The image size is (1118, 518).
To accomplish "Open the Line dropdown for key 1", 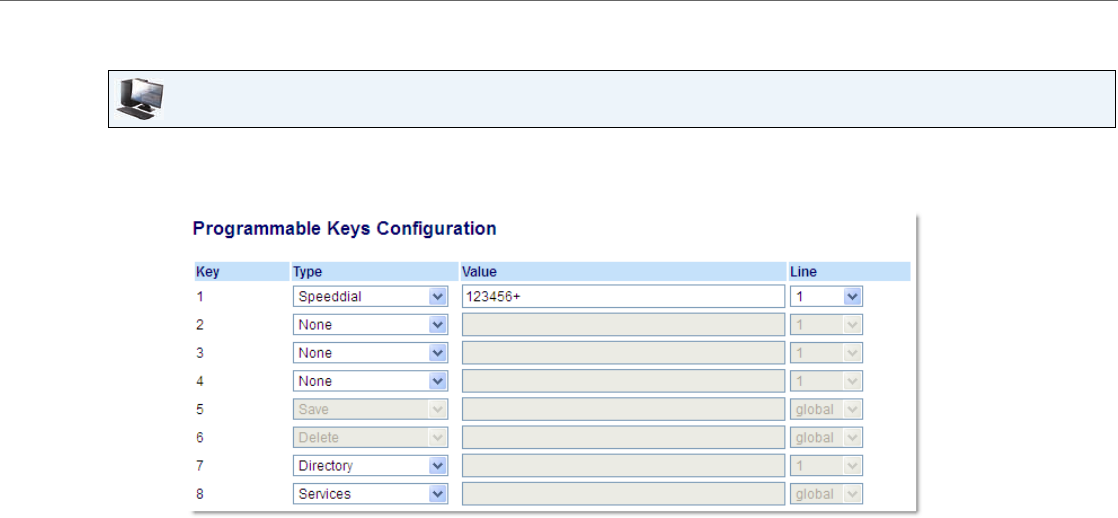I will click(x=826, y=297).
